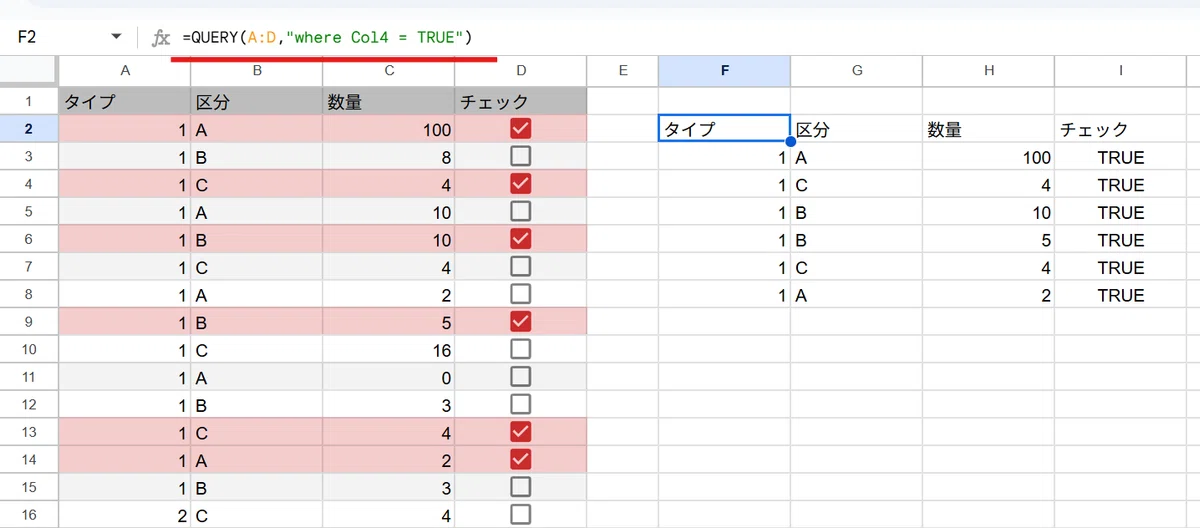The width and height of the screenshot is (1200, 528).
Task: Select row 2 by its row number
Action: click(x=29, y=128)
